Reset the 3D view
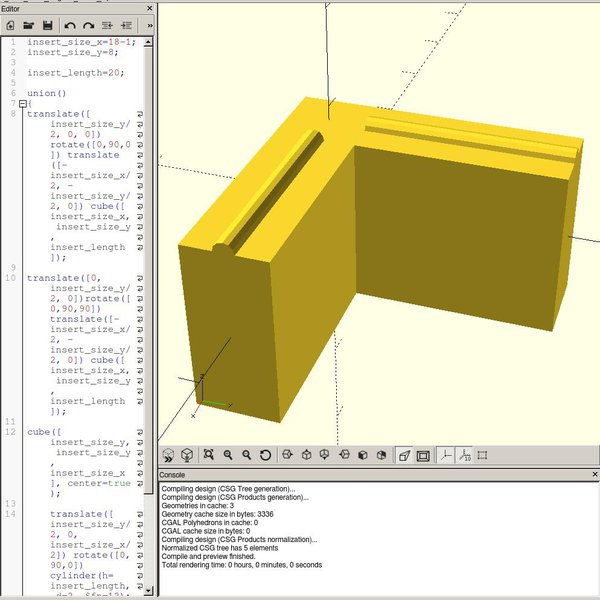 coord(265,455)
